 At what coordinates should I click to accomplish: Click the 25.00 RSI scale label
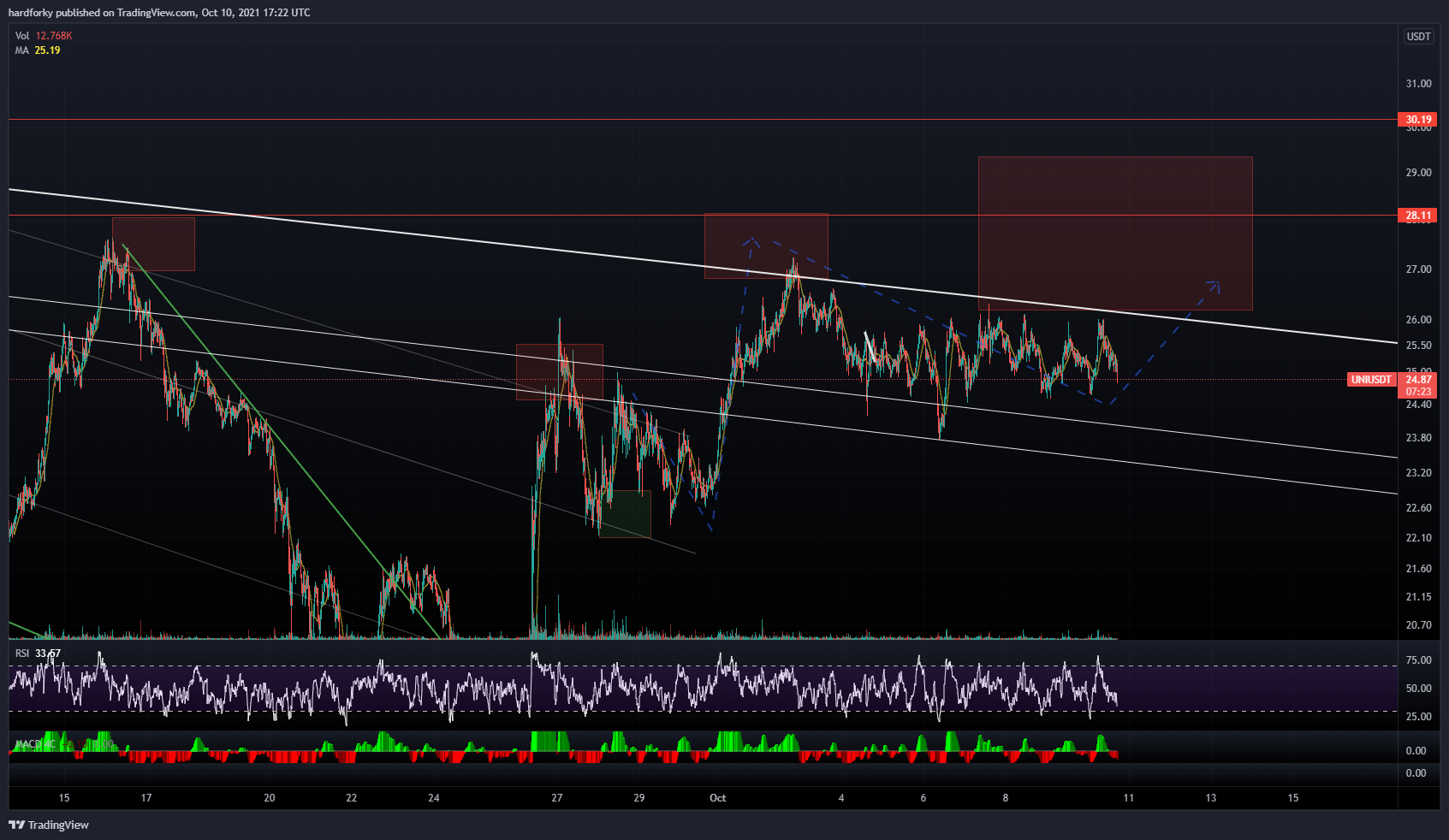[x=1418, y=717]
